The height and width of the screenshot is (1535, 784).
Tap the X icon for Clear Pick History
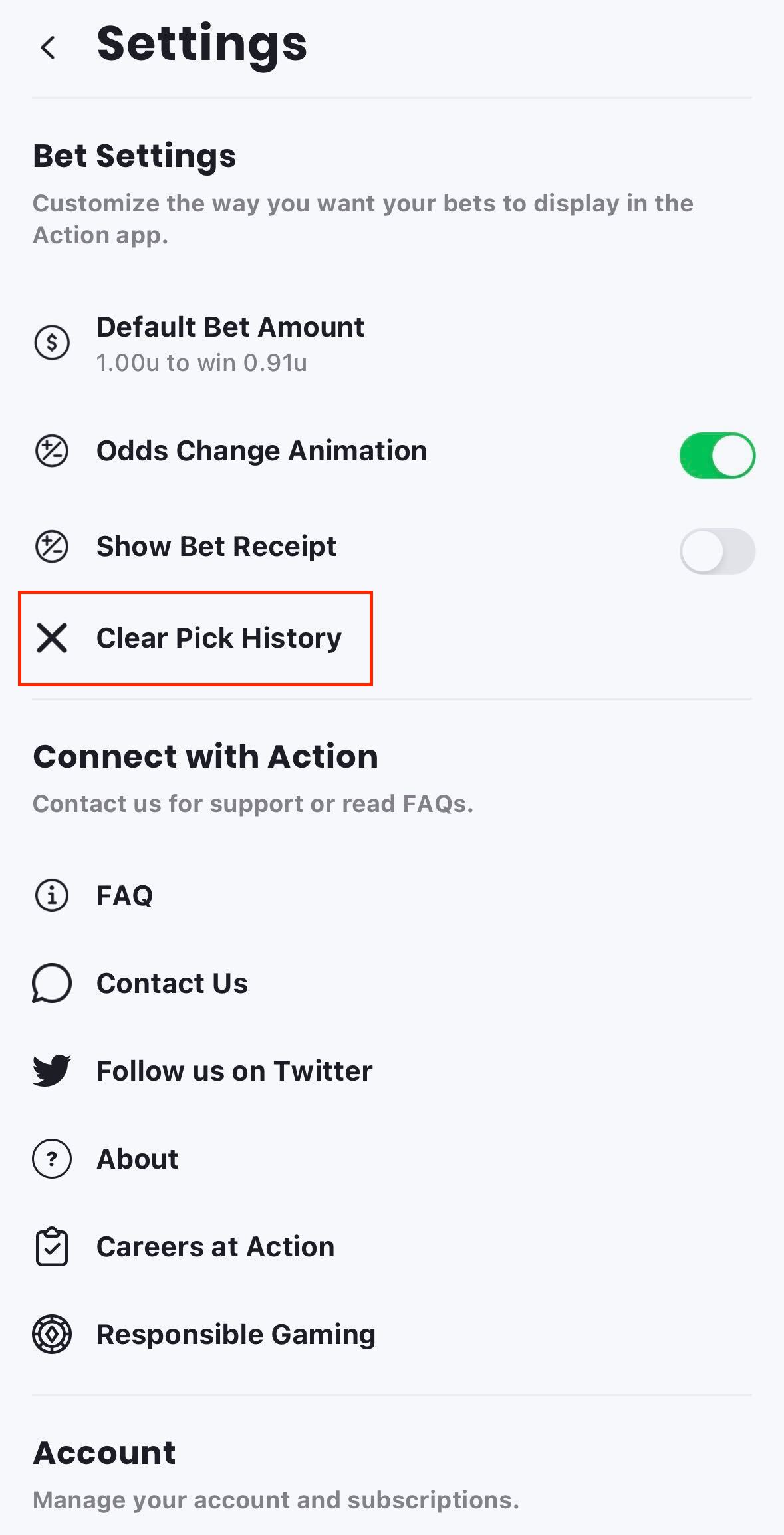52,638
